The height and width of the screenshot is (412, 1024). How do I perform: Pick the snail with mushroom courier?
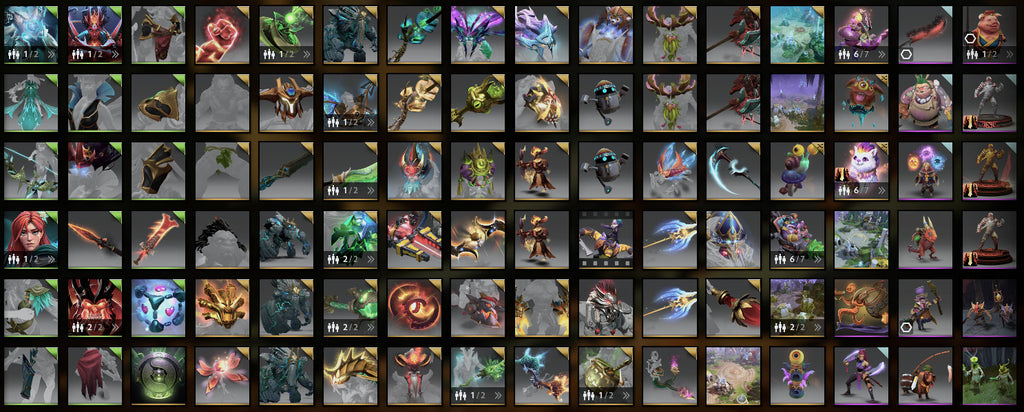798,170
